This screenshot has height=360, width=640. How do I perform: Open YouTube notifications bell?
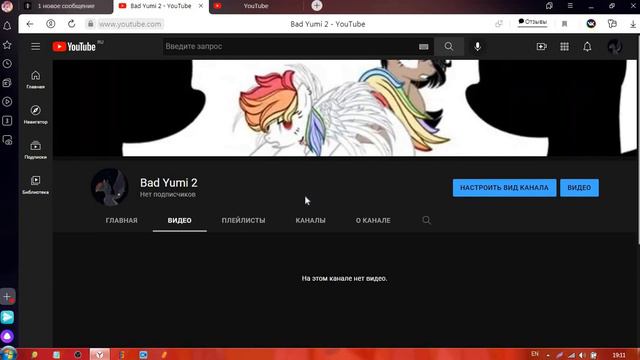[587, 47]
